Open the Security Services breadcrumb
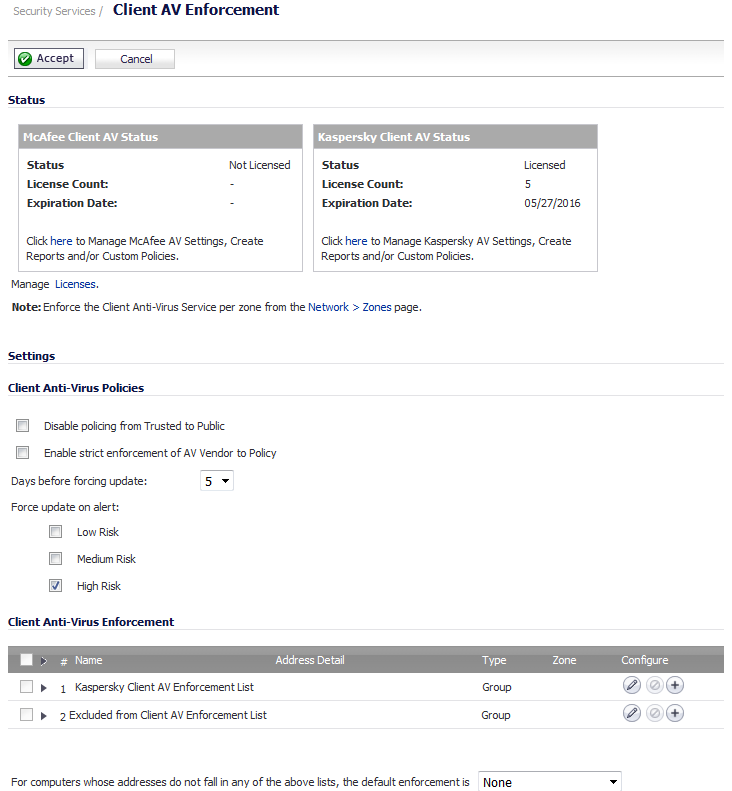This screenshot has width=732, height=791. [x=54, y=11]
